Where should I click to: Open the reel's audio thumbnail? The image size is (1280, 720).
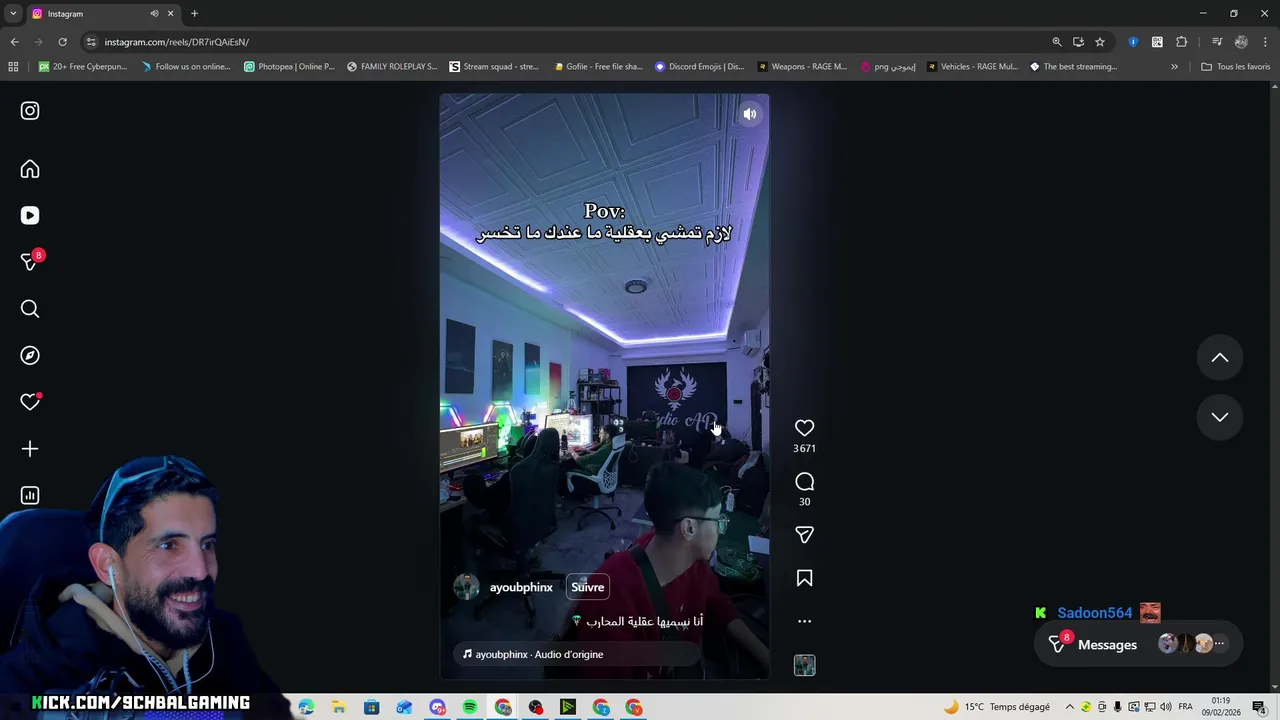click(804, 665)
